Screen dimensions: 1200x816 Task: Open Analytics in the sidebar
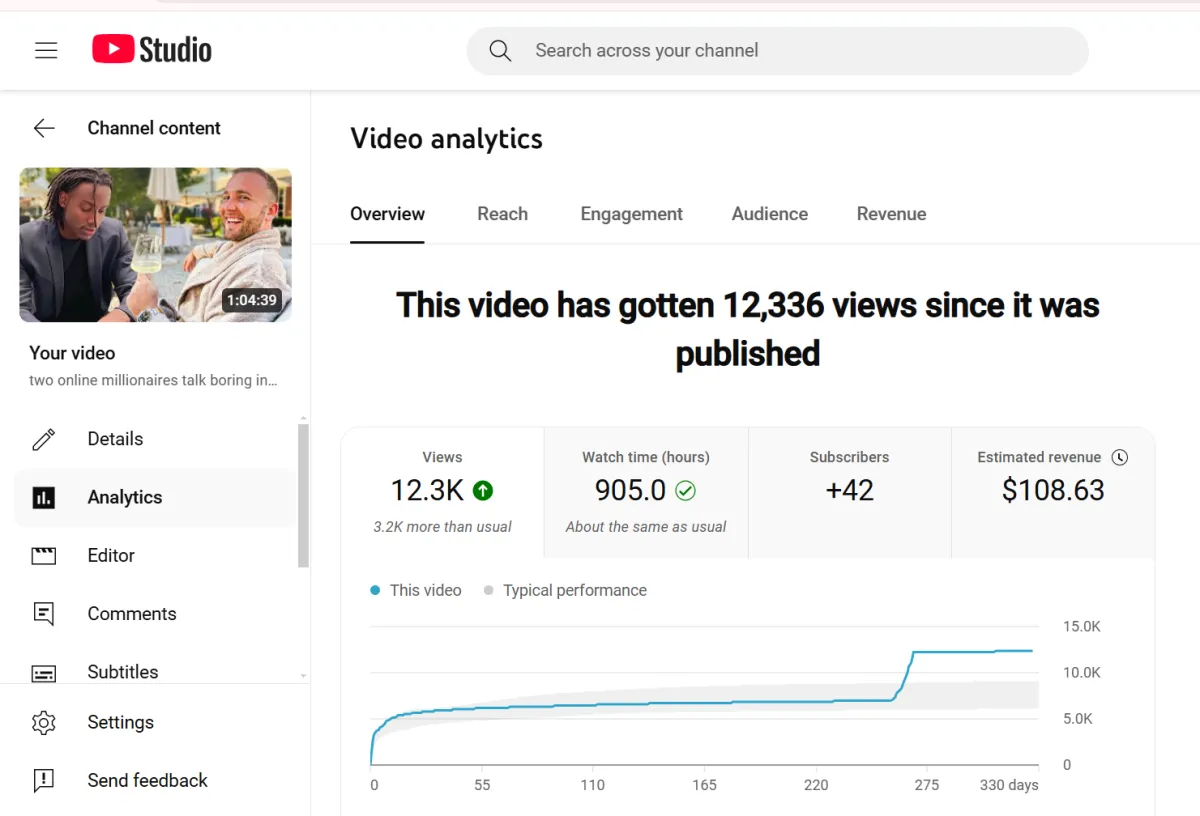[x=155, y=497]
